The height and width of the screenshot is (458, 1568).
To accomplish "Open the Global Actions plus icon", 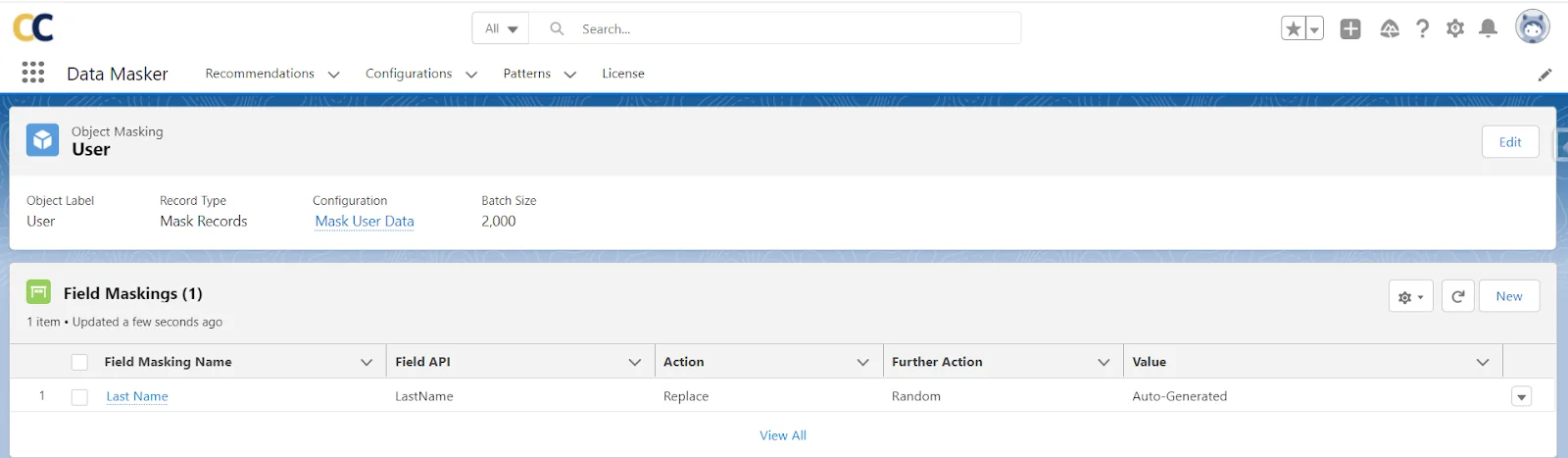I will click(x=1350, y=29).
